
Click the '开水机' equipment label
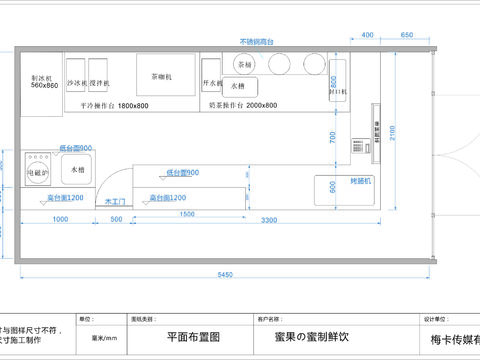pos(212,83)
